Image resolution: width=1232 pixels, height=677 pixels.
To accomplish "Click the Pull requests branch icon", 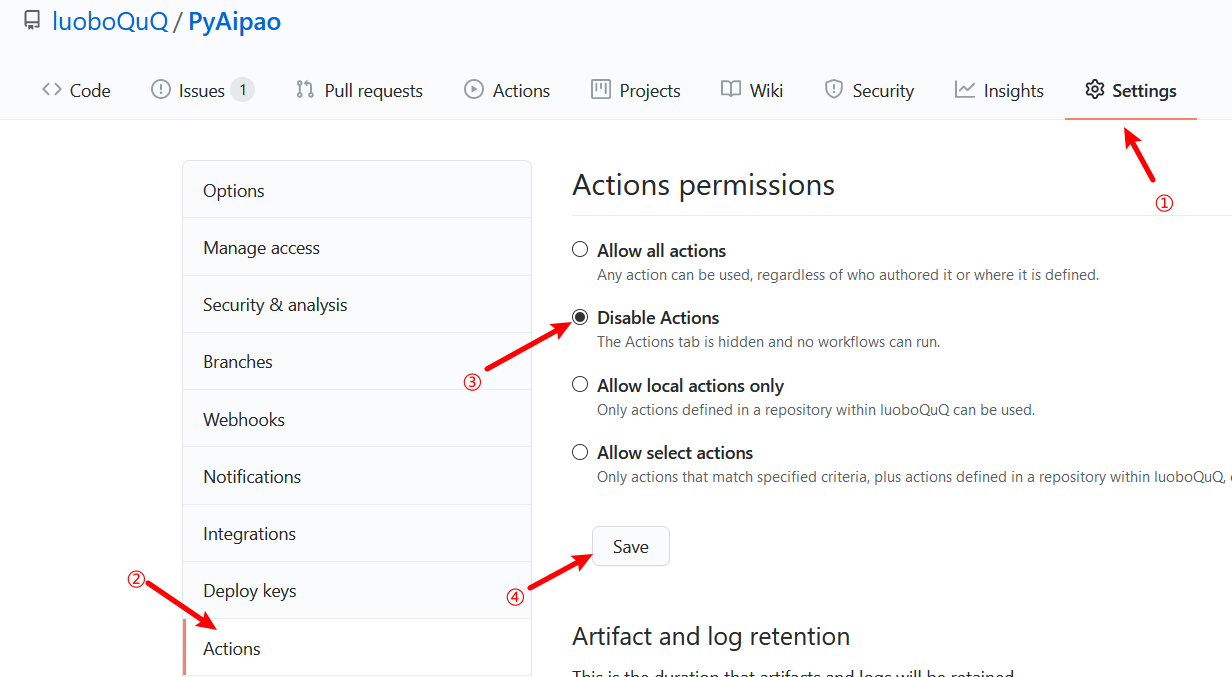I will pyautogui.click(x=305, y=90).
